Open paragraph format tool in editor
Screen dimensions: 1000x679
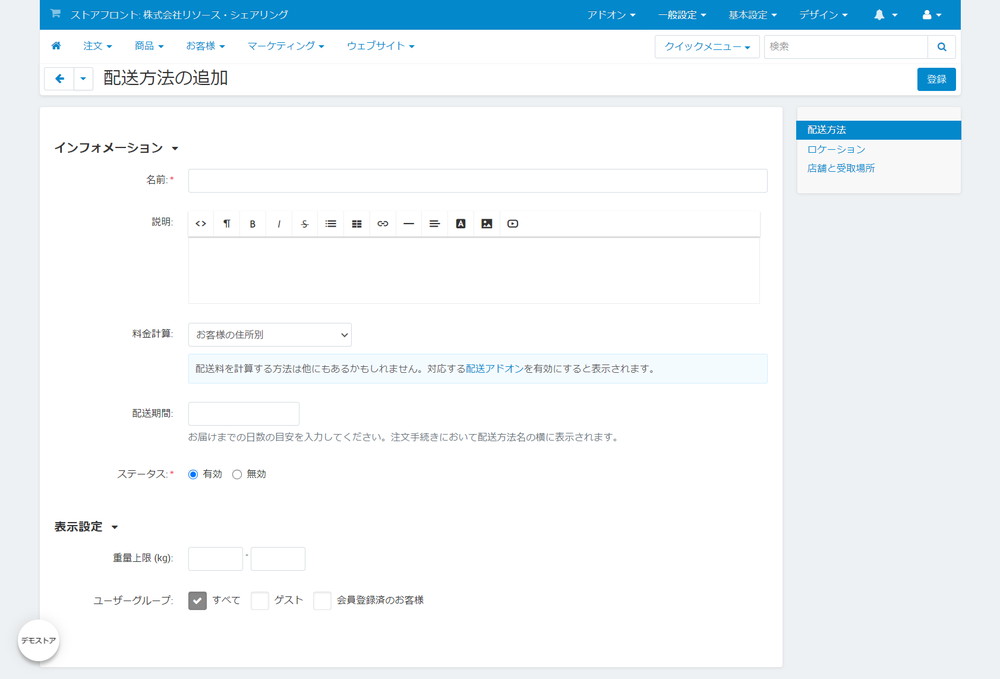pyautogui.click(x=226, y=224)
